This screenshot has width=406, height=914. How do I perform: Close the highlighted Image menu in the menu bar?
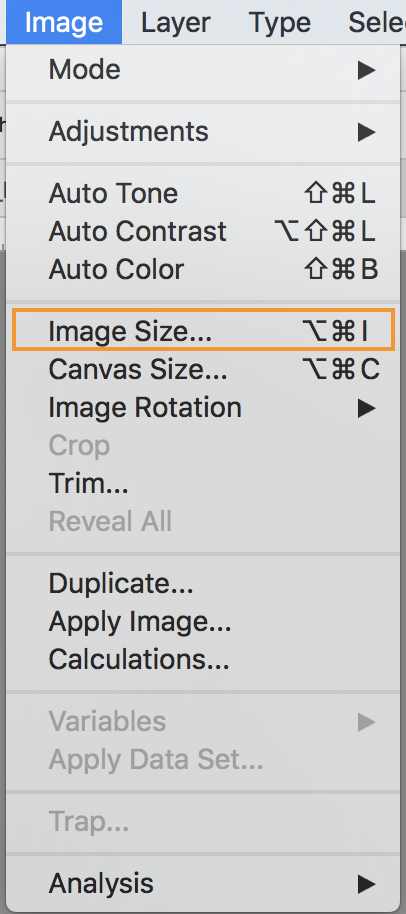click(x=65, y=23)
